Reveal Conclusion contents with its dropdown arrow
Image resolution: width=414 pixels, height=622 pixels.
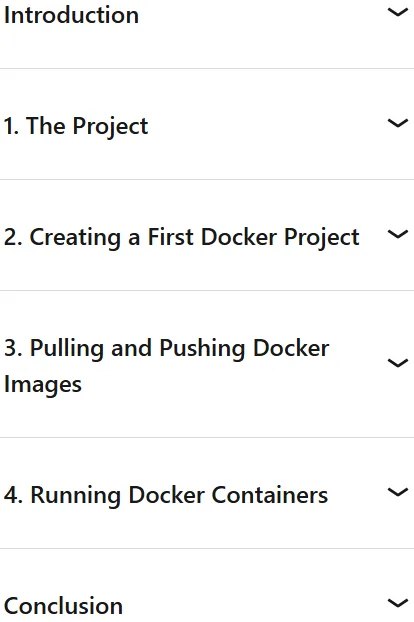tap(397, 603)
